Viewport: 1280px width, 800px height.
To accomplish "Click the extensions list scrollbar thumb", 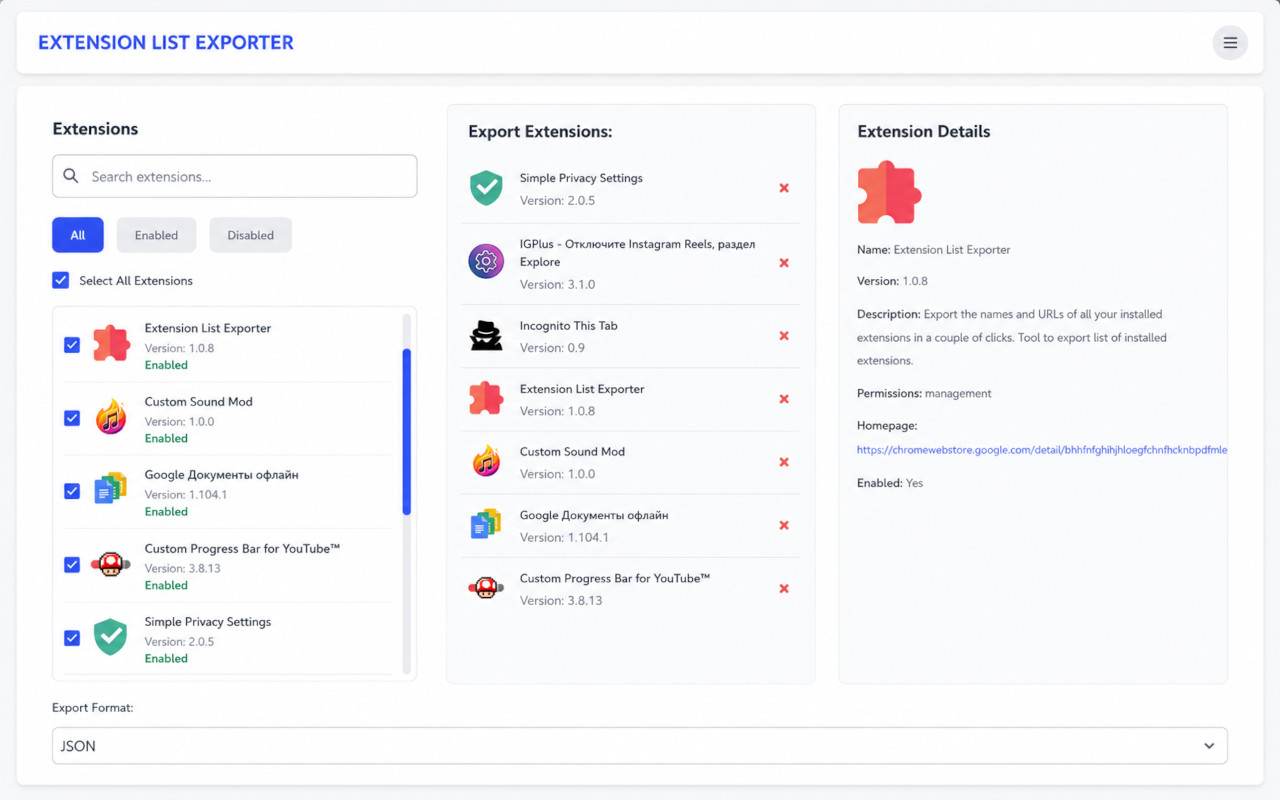I will pos(407,432).
